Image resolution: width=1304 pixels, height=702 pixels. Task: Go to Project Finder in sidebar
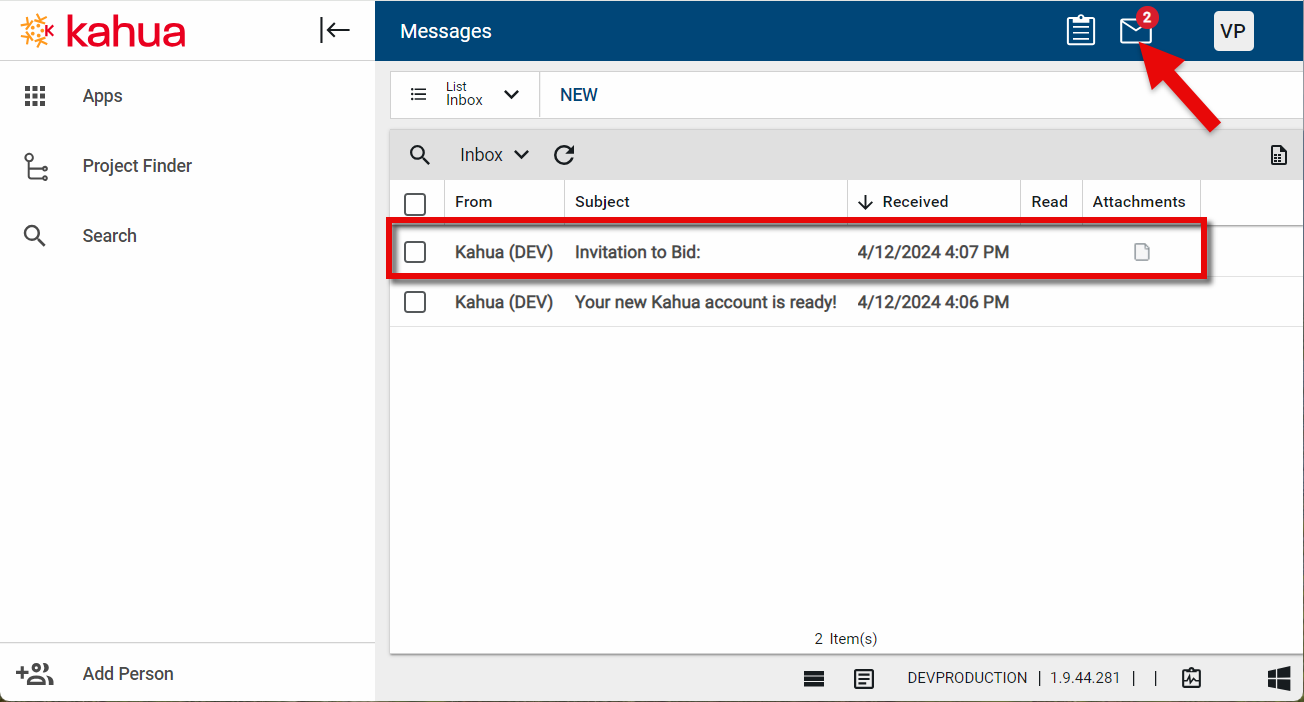coord(137,166)
